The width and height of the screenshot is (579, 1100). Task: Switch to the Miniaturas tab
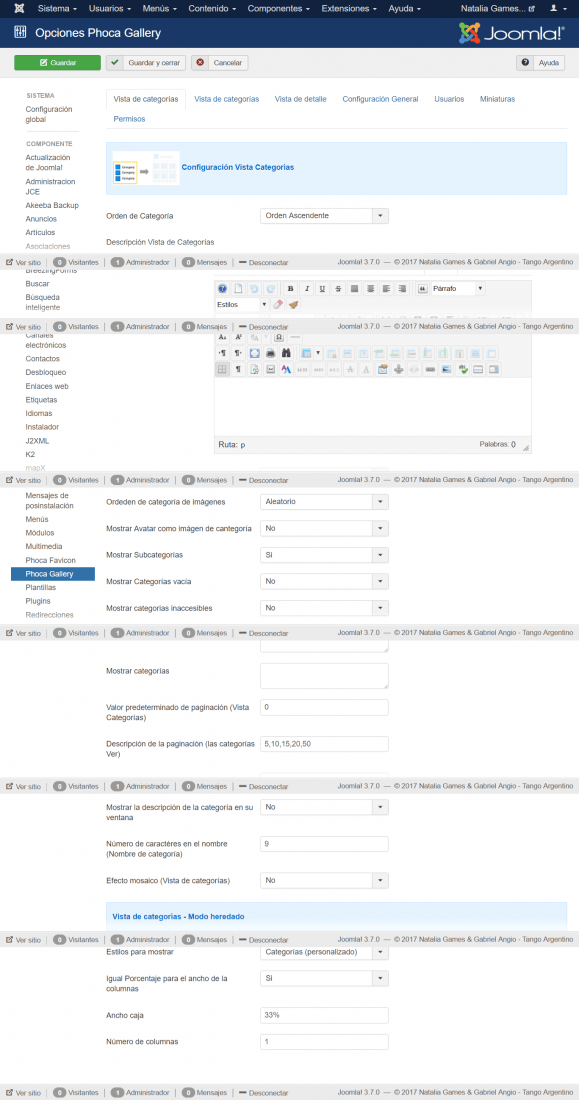click(498, 99)
